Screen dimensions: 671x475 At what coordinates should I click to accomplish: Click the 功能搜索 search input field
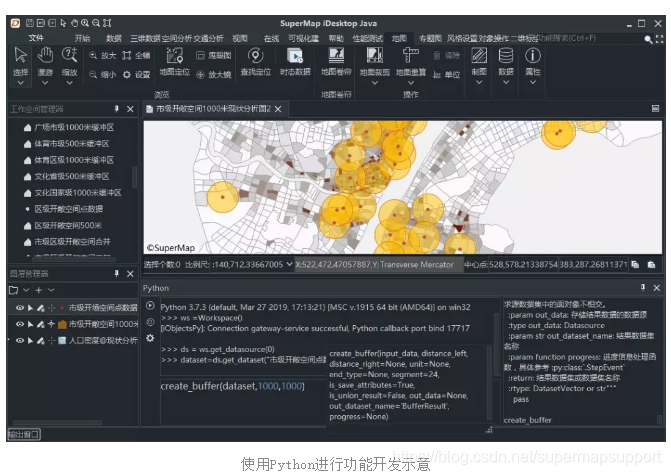[590, 39]
